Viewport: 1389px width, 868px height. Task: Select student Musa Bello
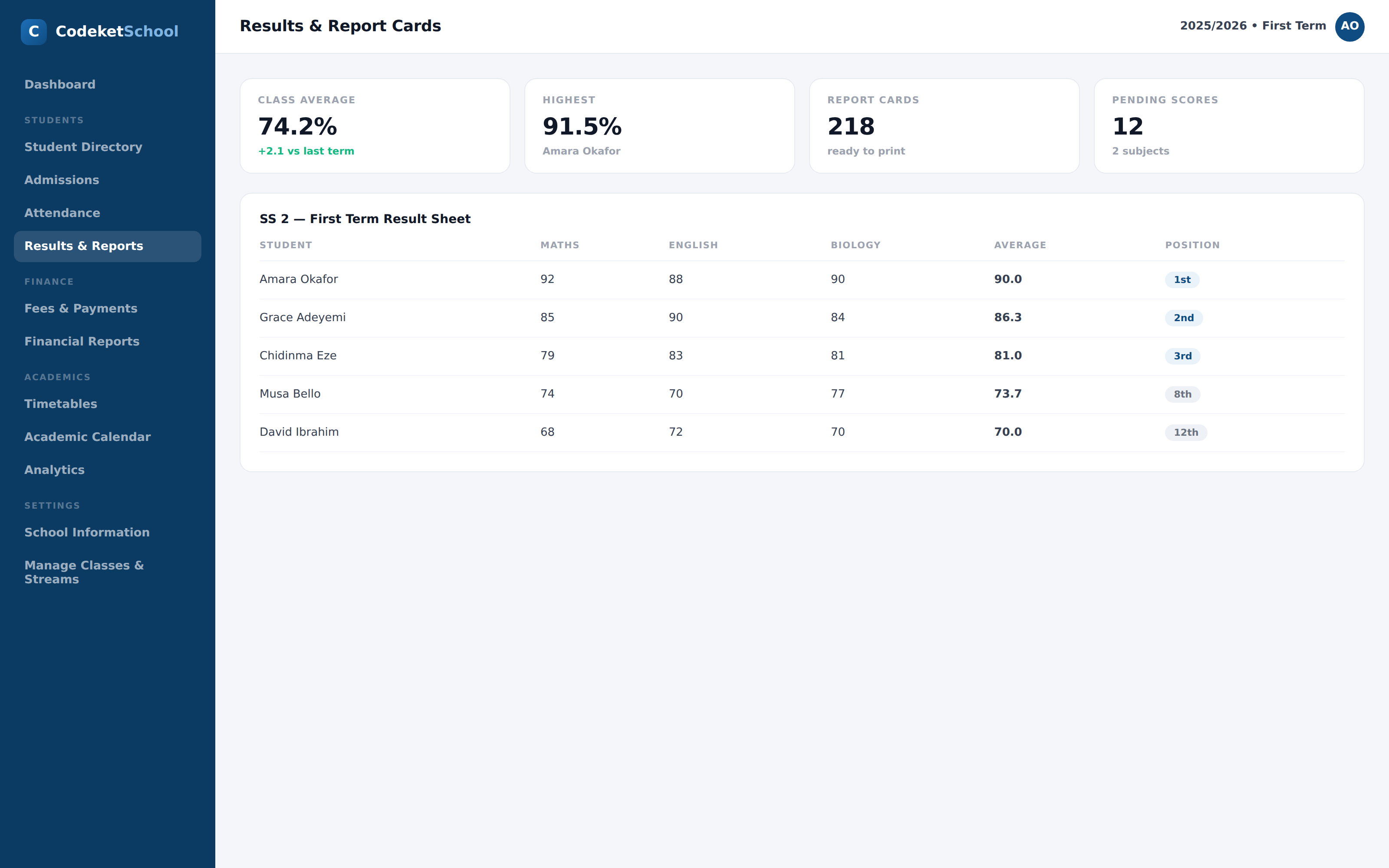[290, 394]
